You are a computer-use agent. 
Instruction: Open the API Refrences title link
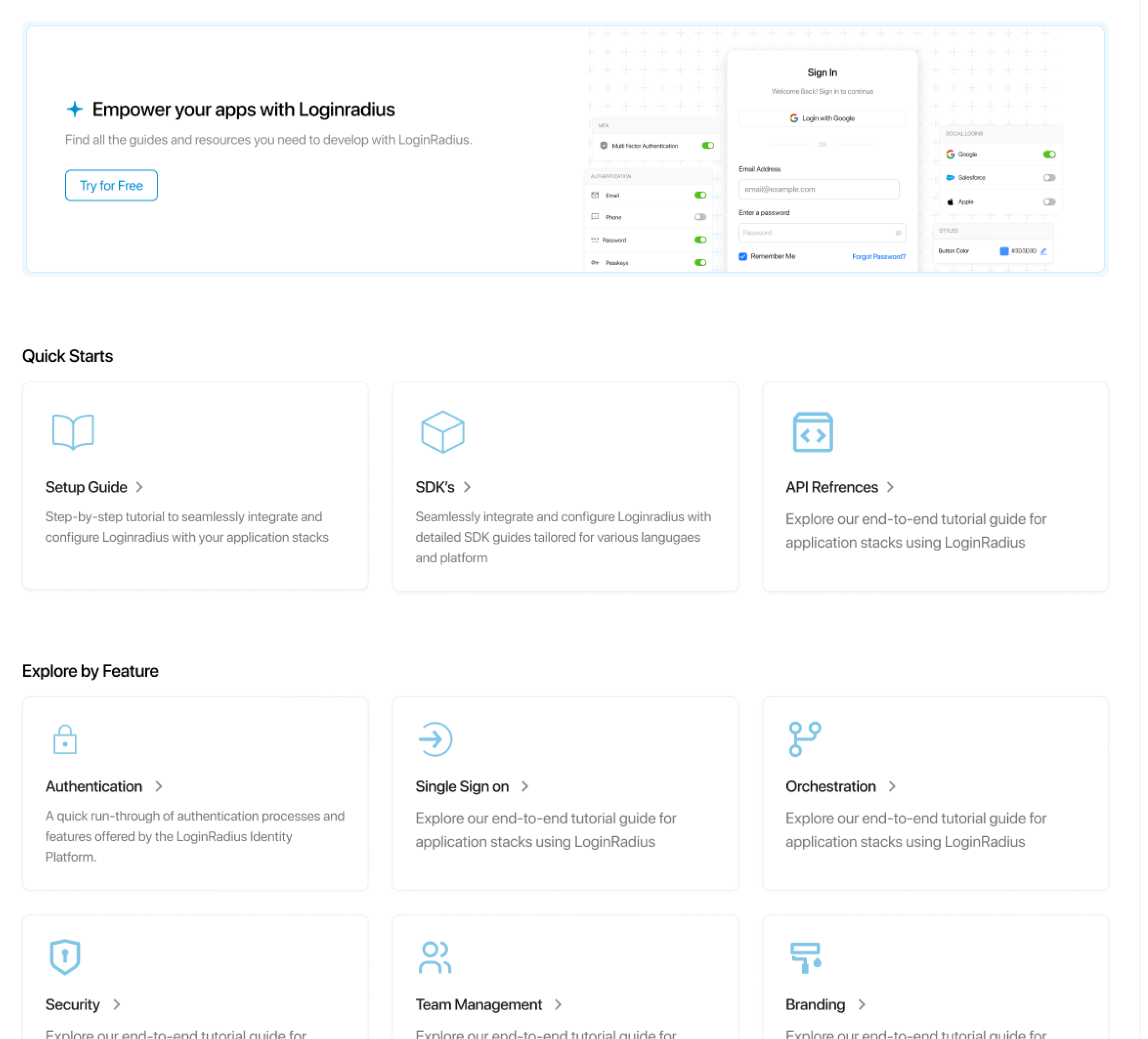tap(832, 487)
